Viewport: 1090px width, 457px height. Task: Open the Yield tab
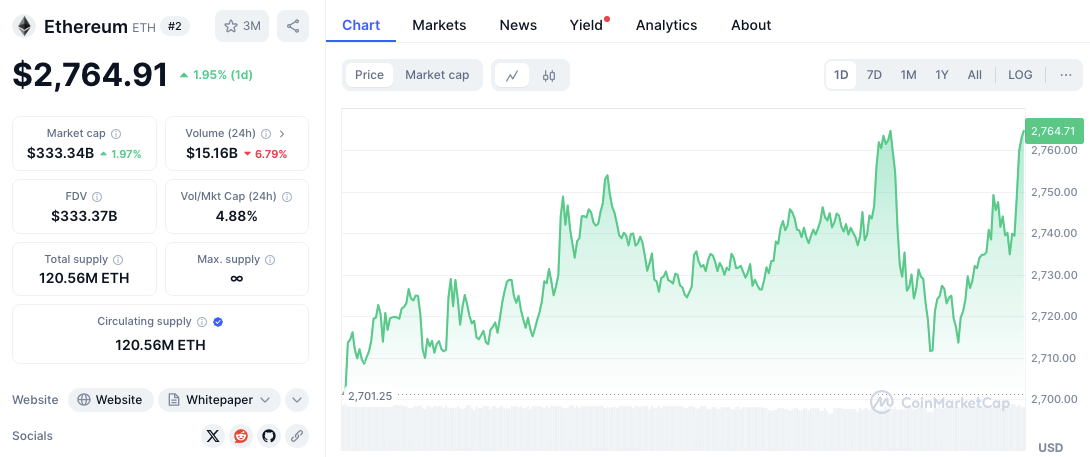[x=587, y=26]
